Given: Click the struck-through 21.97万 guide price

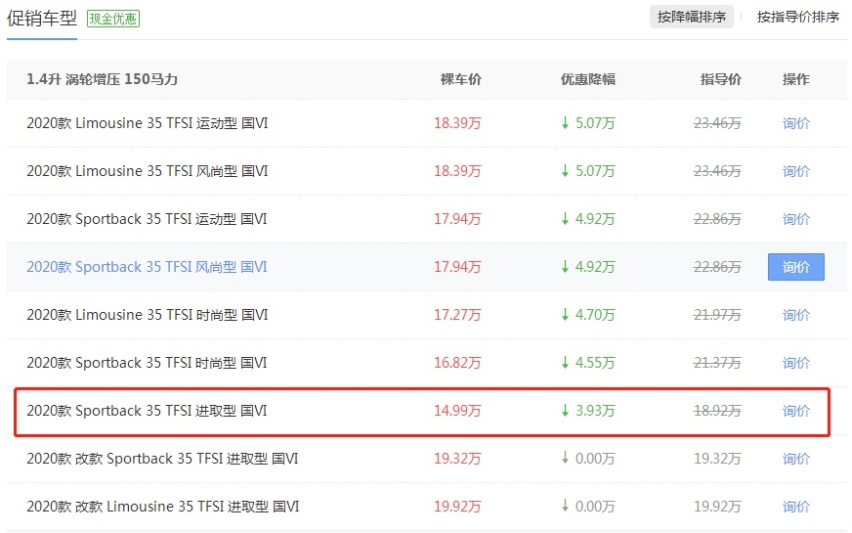Looking at the screenshot, I should point(717,315).
